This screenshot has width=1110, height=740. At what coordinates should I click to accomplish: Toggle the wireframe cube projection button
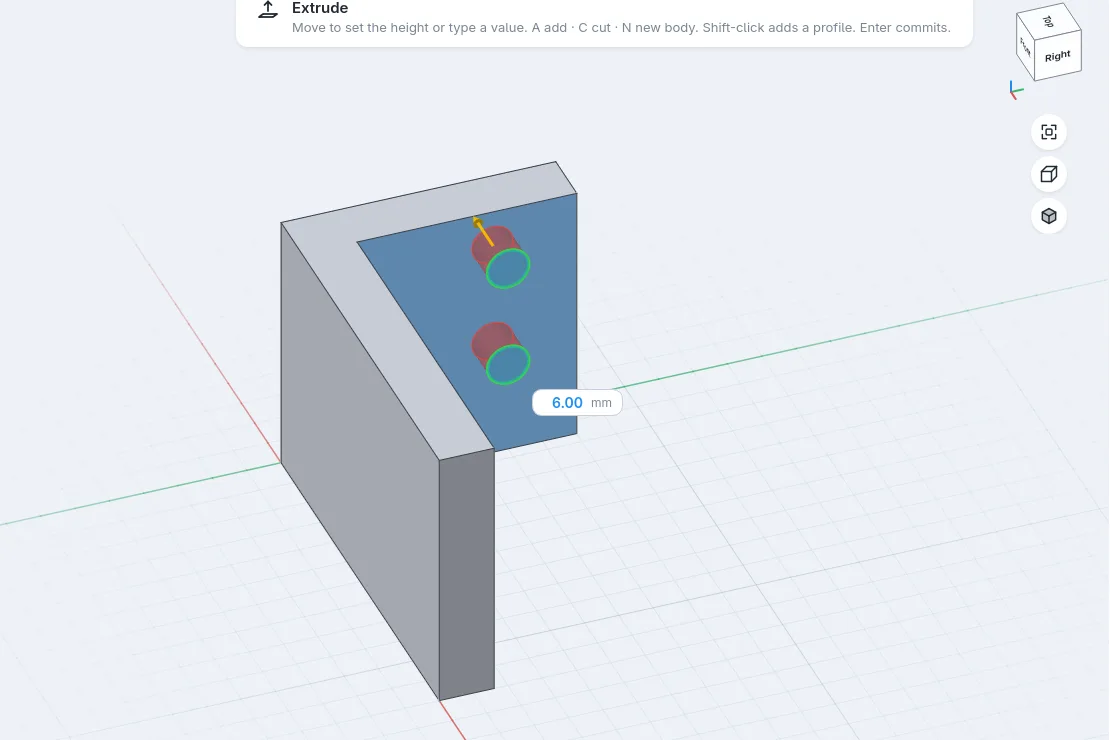tap(1048, 174)
